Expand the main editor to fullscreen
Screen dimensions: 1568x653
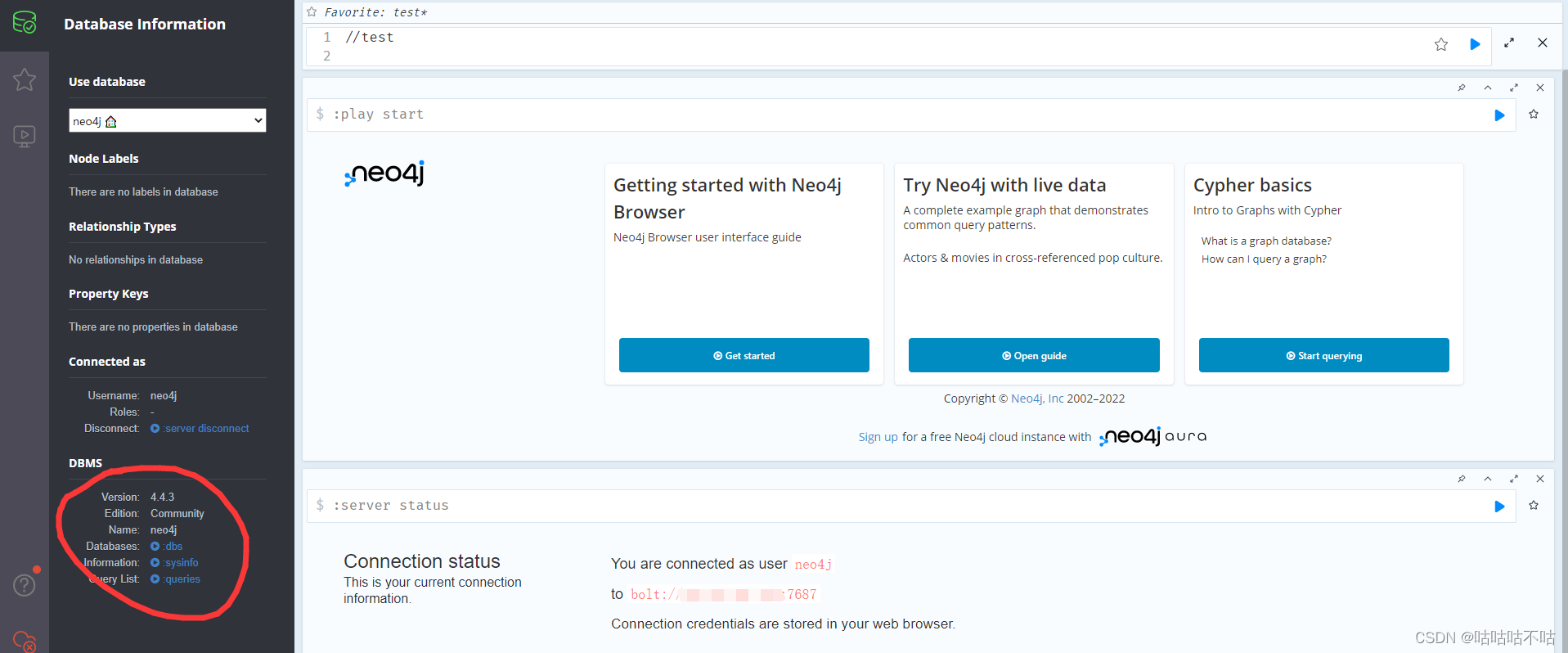[x=1509, y=43]
